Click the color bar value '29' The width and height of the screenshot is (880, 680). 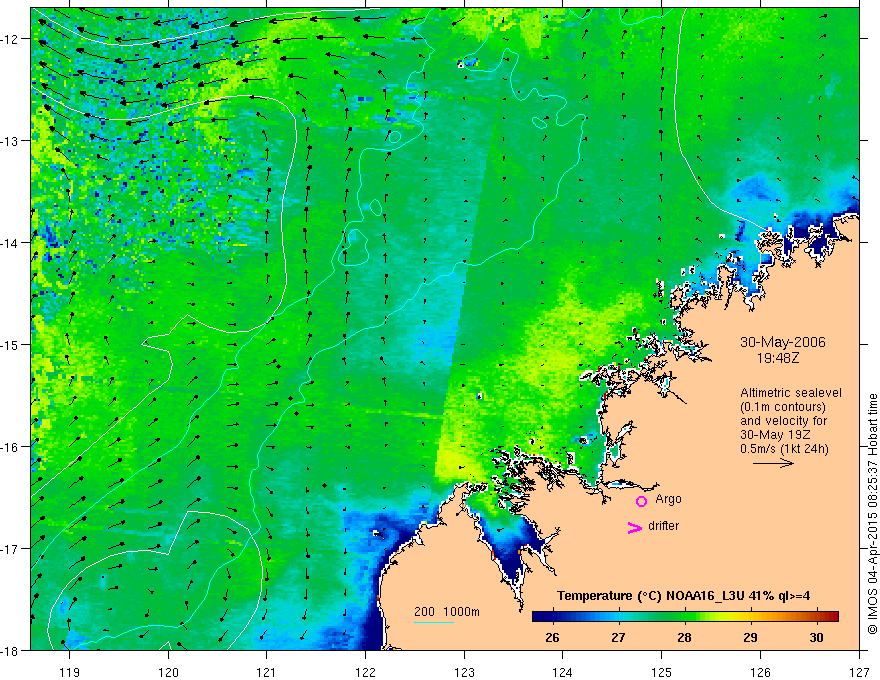750,637
